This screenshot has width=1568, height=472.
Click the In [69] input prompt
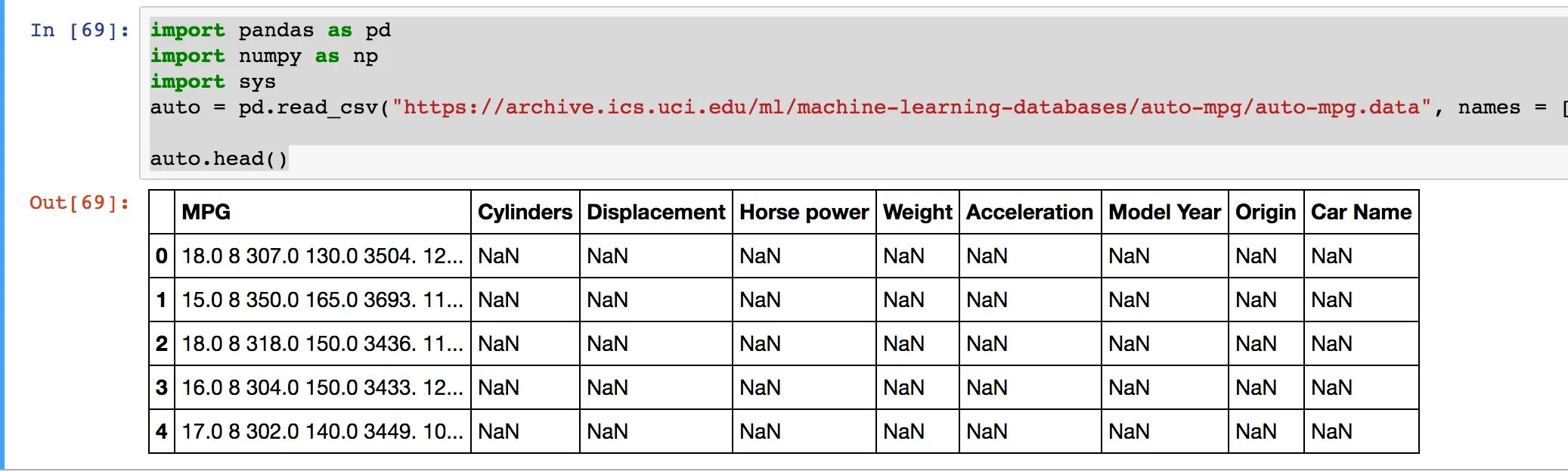click(79, 30)
